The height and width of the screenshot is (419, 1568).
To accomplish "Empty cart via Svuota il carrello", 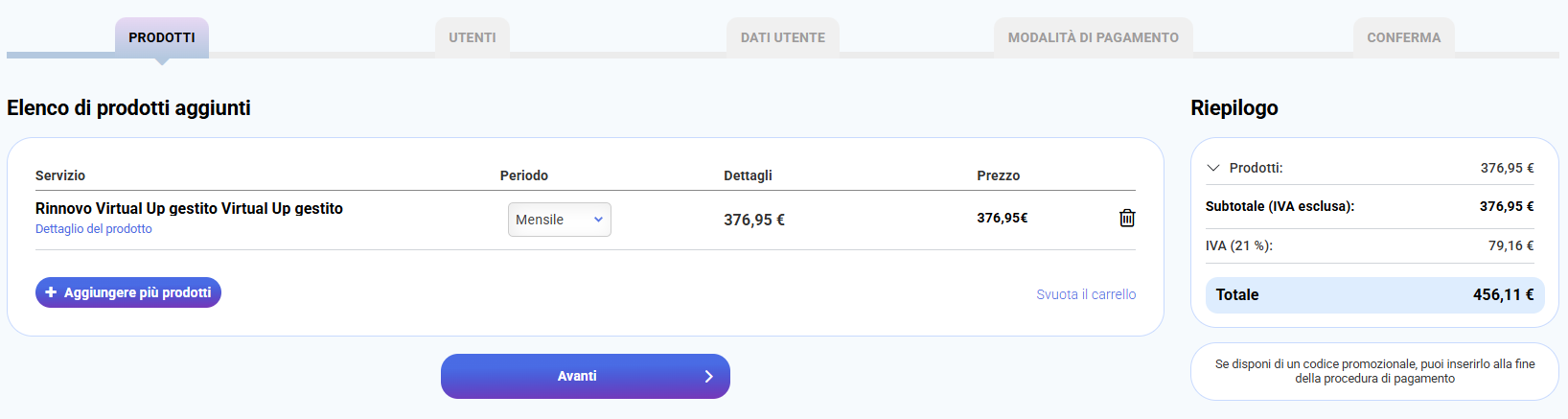I will 1086,294.
